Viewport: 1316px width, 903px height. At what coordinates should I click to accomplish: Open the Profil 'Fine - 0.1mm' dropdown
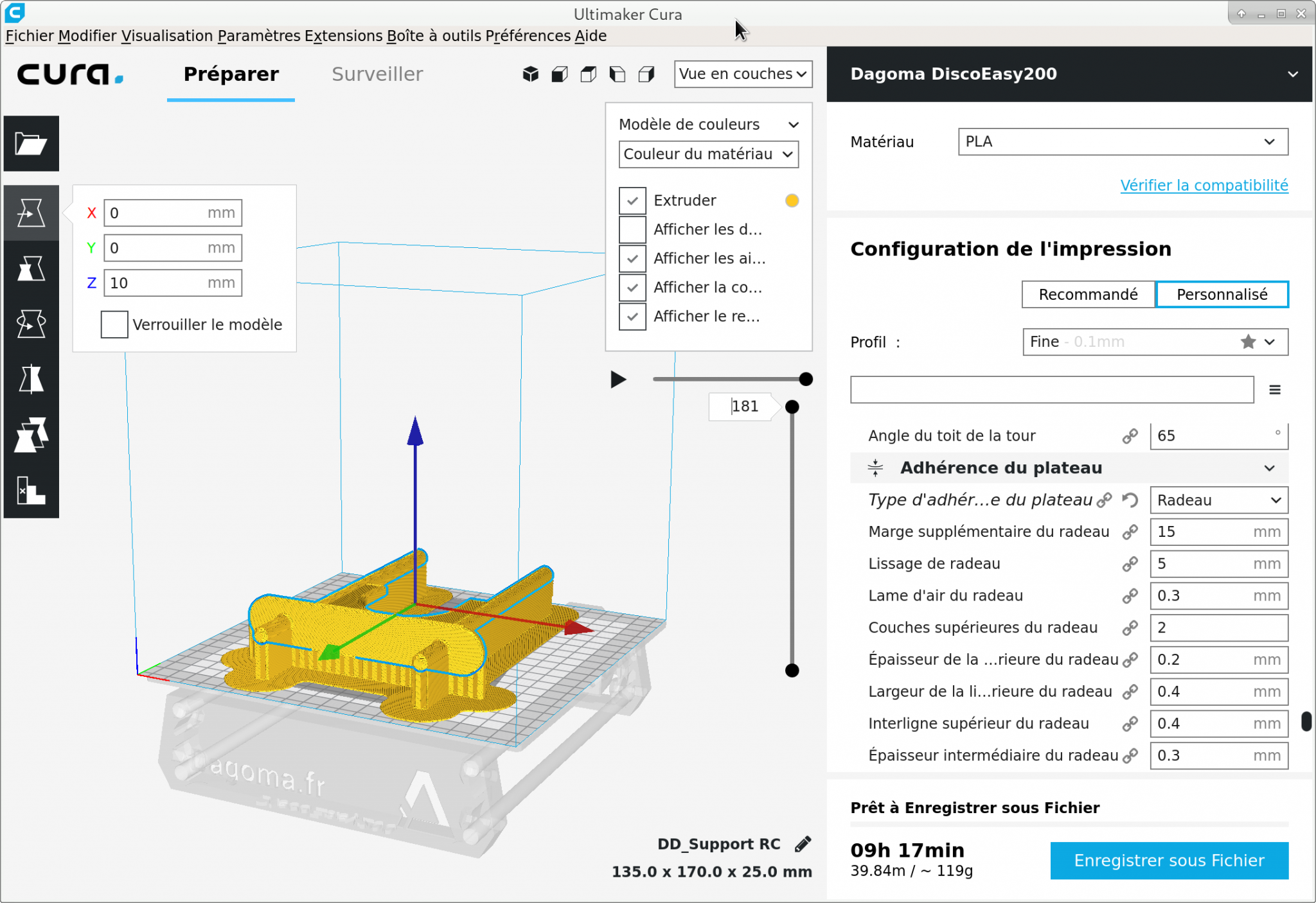pyautogui.click(x=1155, y=342)
